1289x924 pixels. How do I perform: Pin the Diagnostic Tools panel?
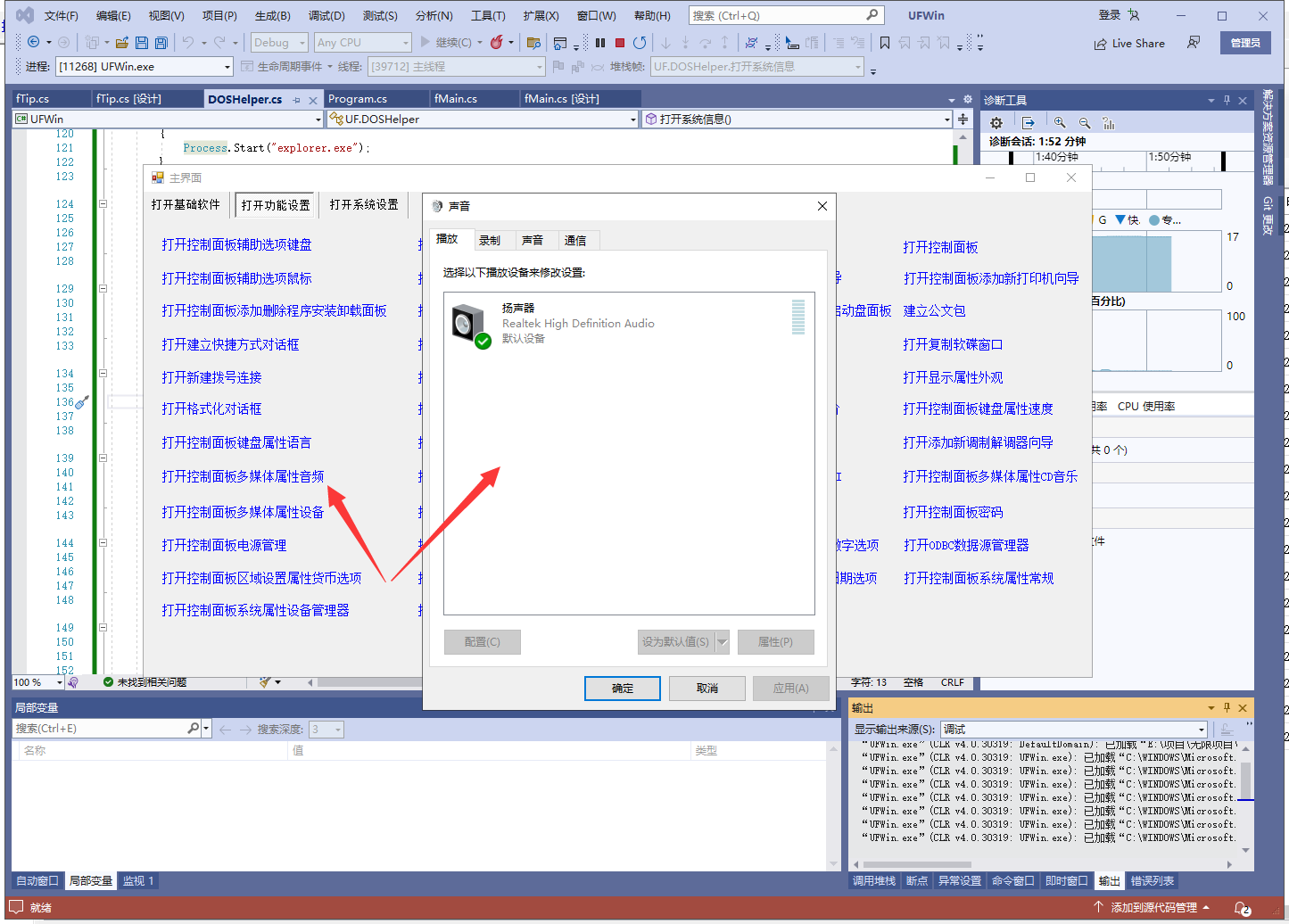pyautogui.click(x=1227, y=100)
